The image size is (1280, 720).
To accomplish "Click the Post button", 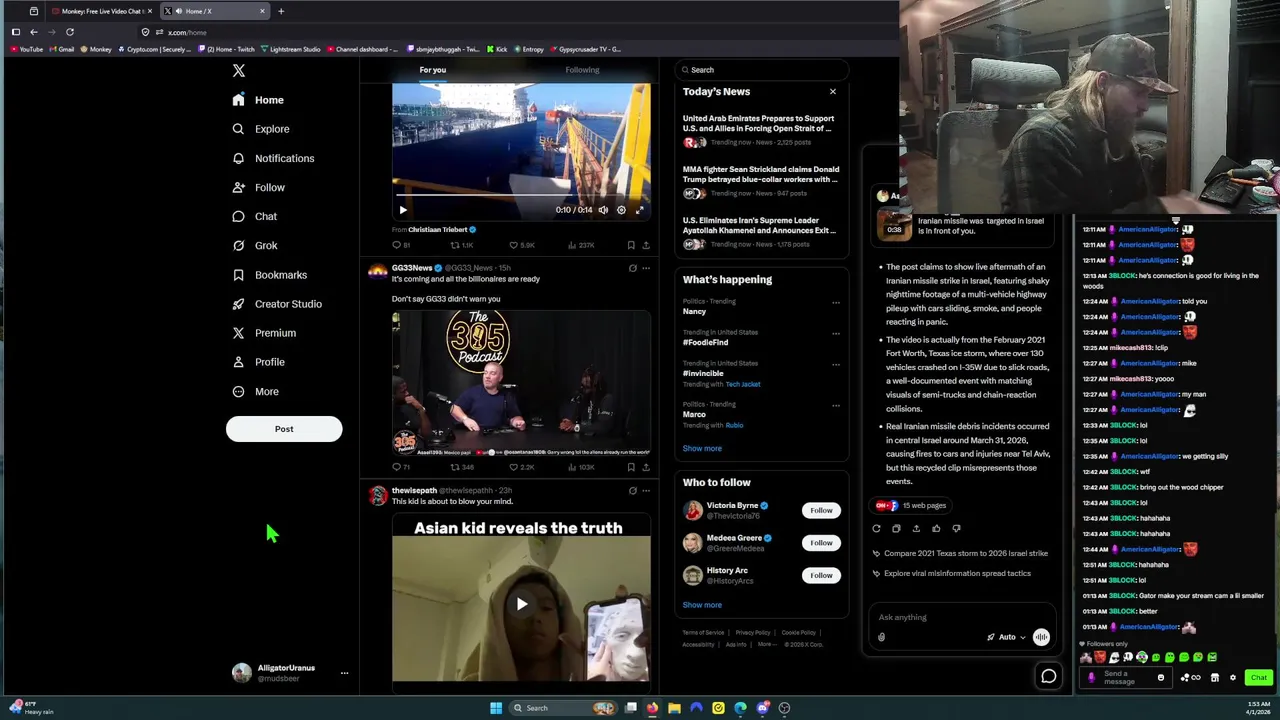I will click(x=284, y=429).
